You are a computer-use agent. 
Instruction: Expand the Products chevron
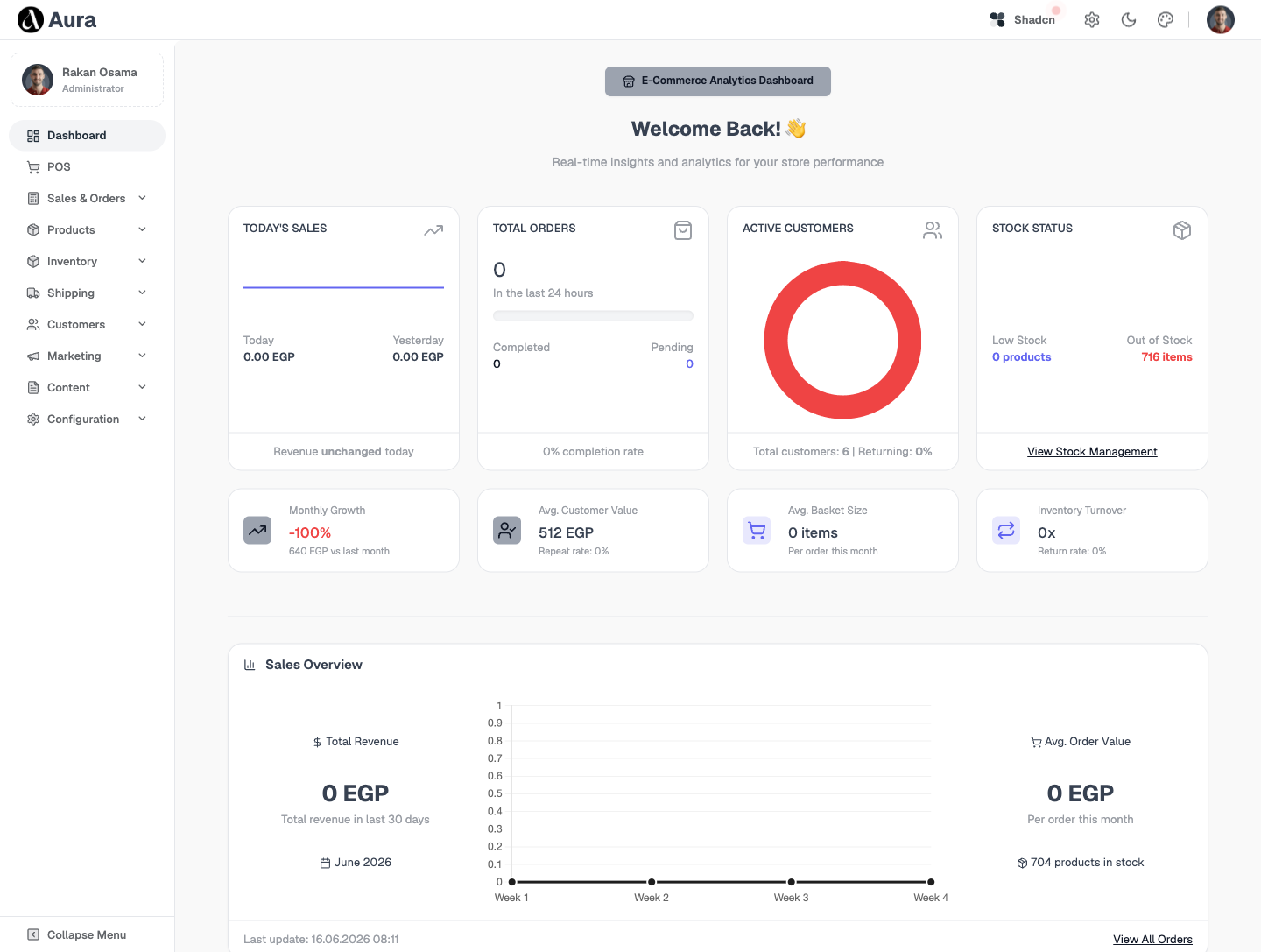pyautogui.click(x=142, y=229)
